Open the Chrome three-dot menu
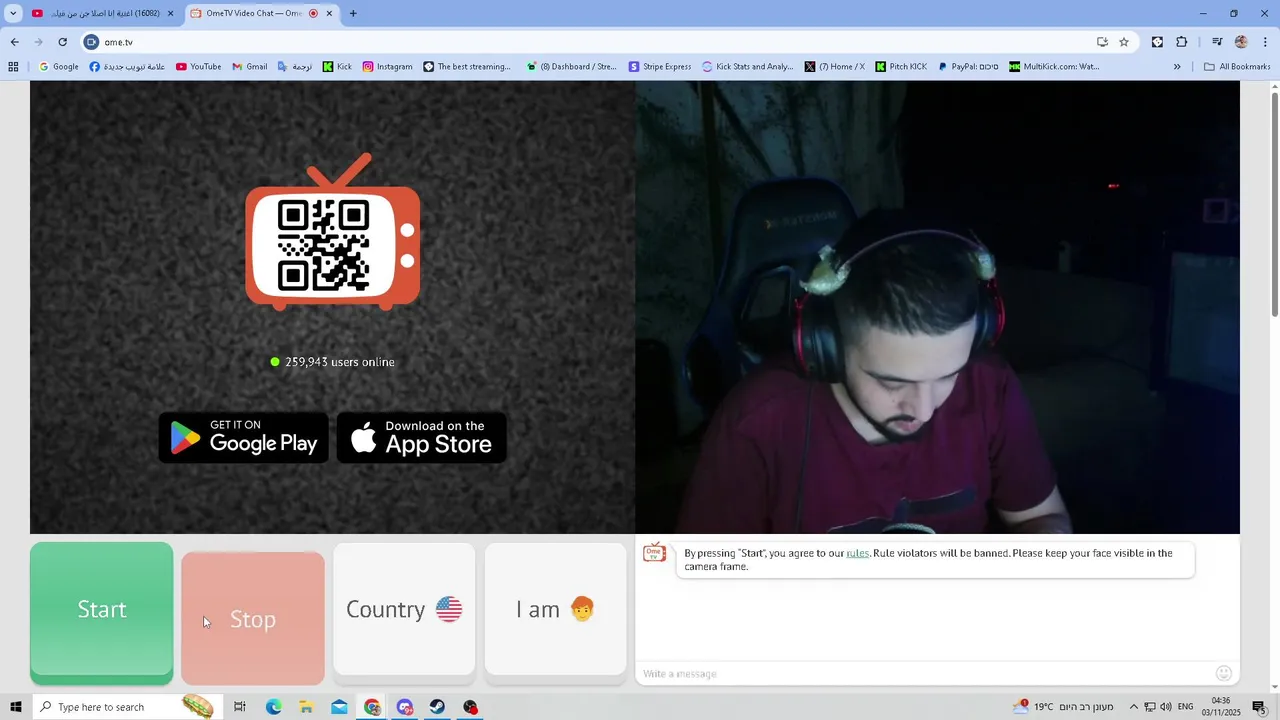1280x720 pixels. click(x=1266, y=42)
